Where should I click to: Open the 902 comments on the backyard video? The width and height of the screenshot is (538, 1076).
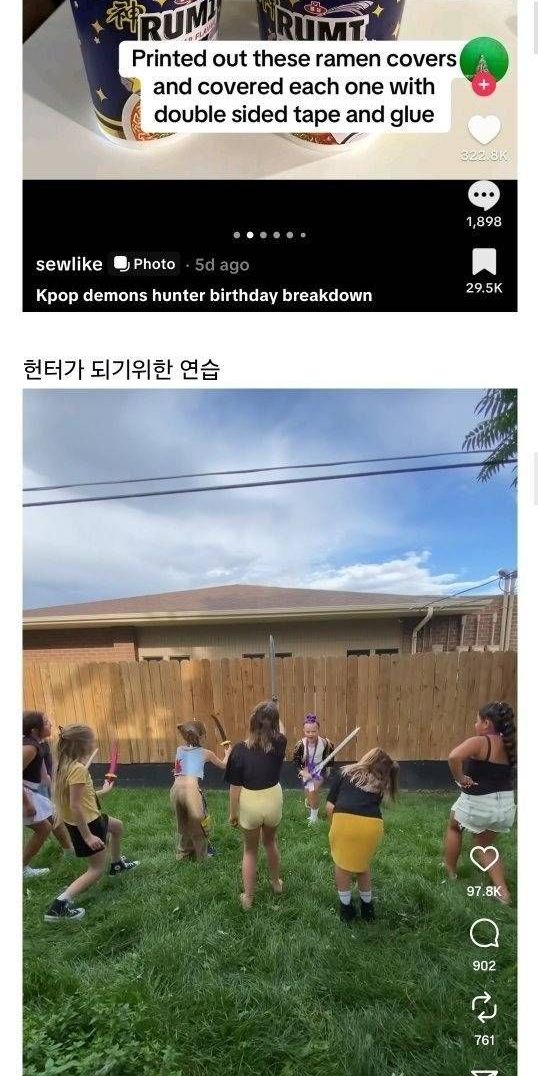coord(484,933)
